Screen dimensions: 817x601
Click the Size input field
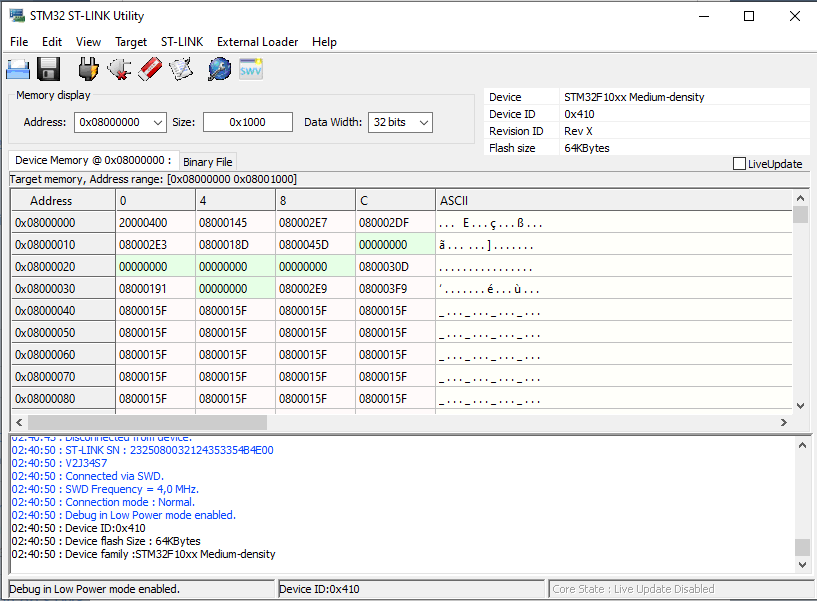247,122
